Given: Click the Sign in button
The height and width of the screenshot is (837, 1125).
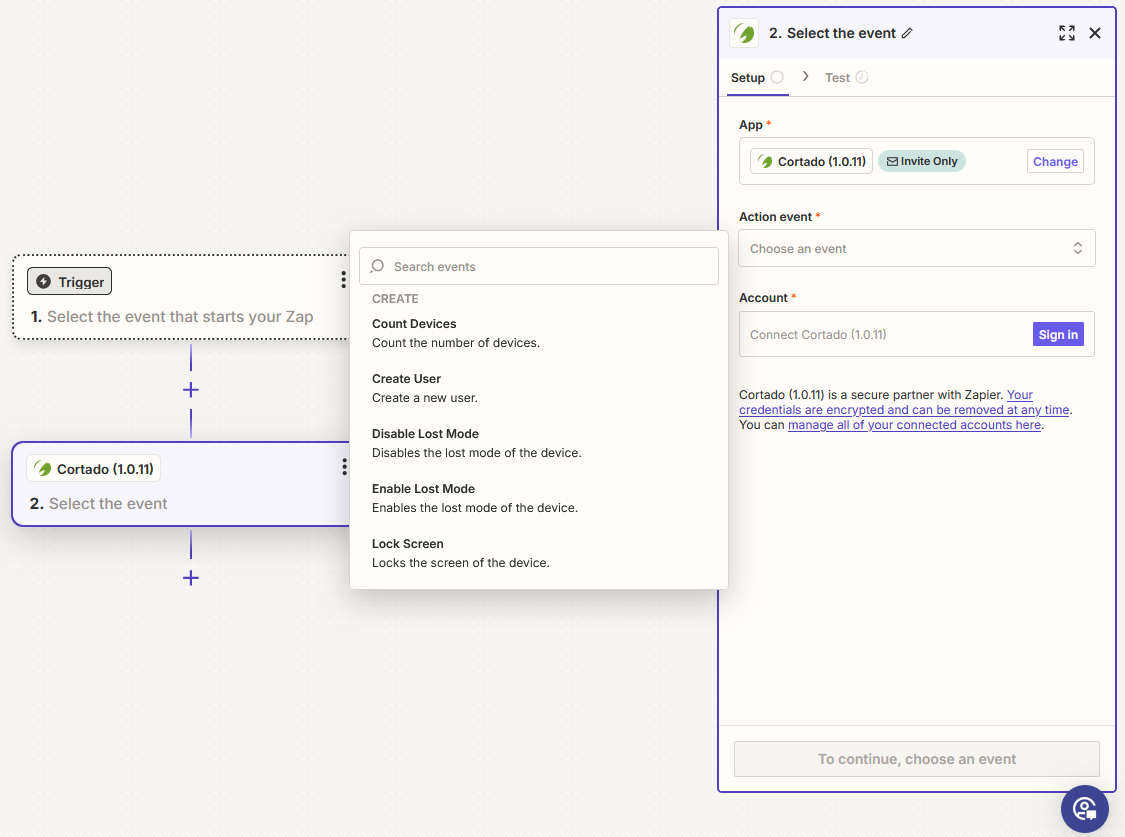Looking at the screenshot, I should tap(1058, 334).
